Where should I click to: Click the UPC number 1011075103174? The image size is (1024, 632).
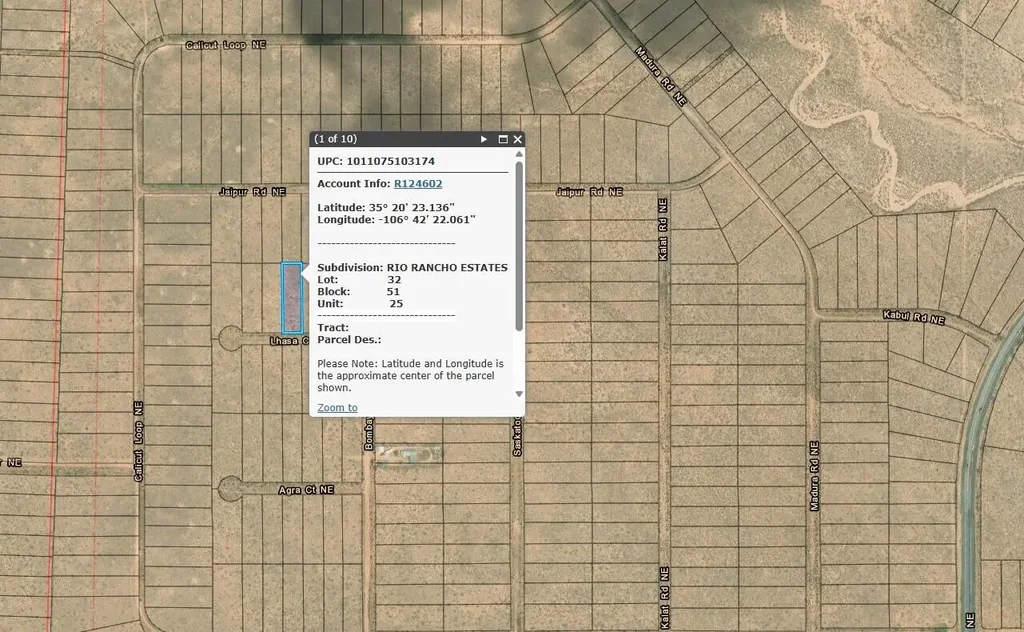[x=390, y=161]
